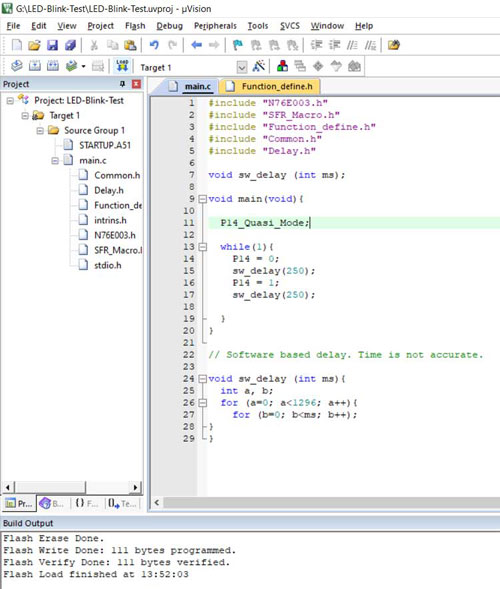500x589 pixels.
Task: Open the Debug menu
Action: (x=169, y=26)
